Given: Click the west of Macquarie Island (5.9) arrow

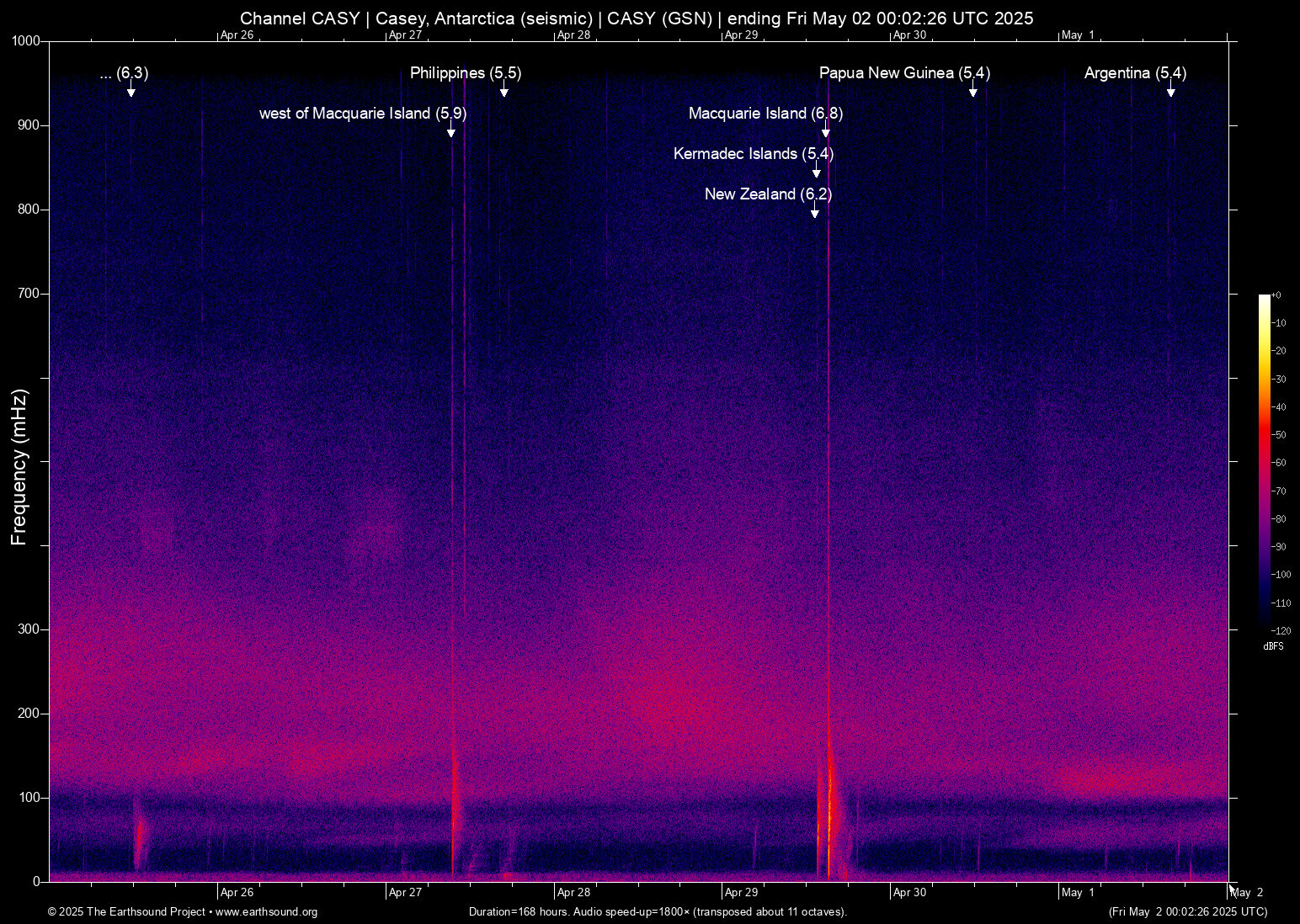Looking at the screenshot, I should tap(451, 129).
